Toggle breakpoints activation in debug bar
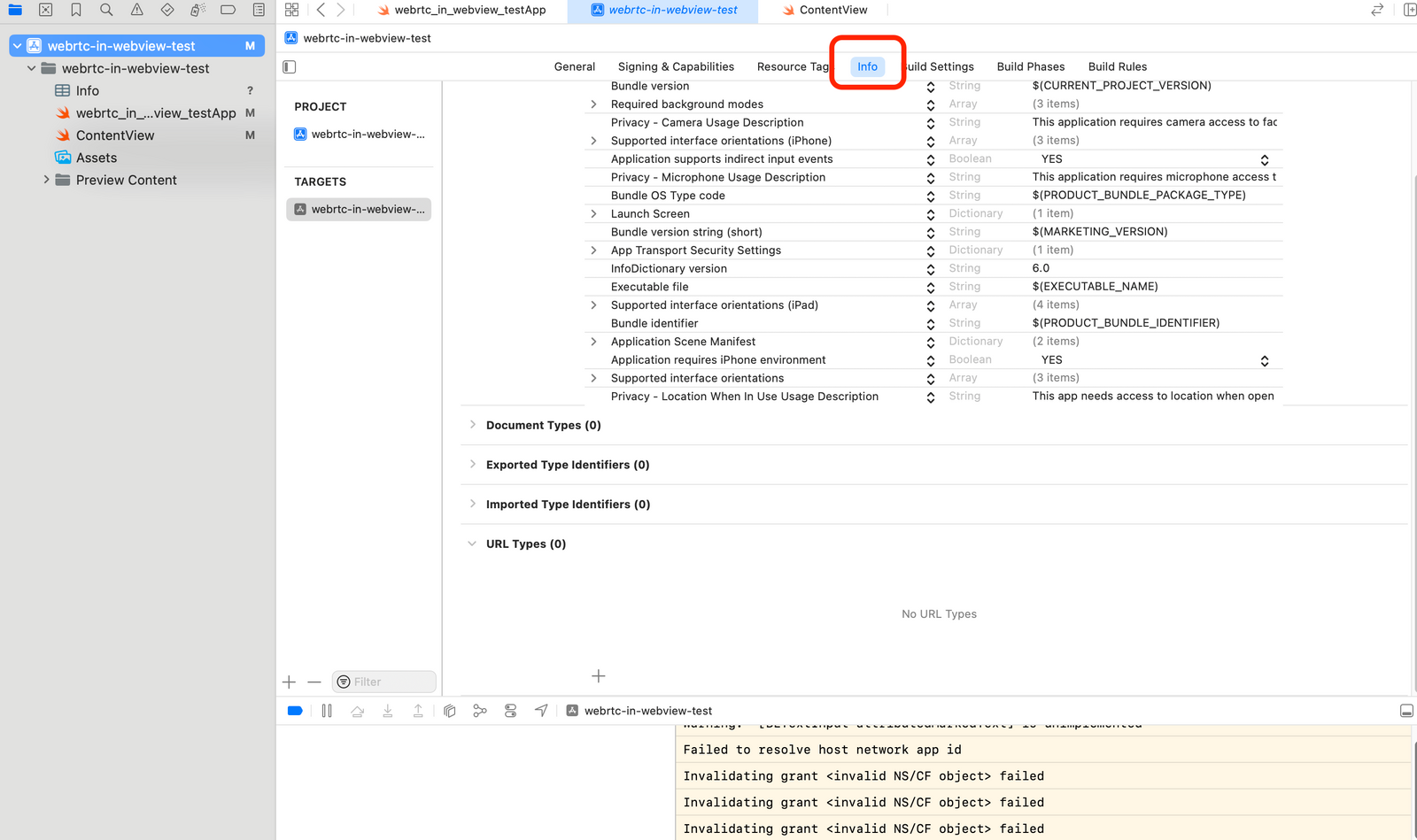 (x=296, y=711)
